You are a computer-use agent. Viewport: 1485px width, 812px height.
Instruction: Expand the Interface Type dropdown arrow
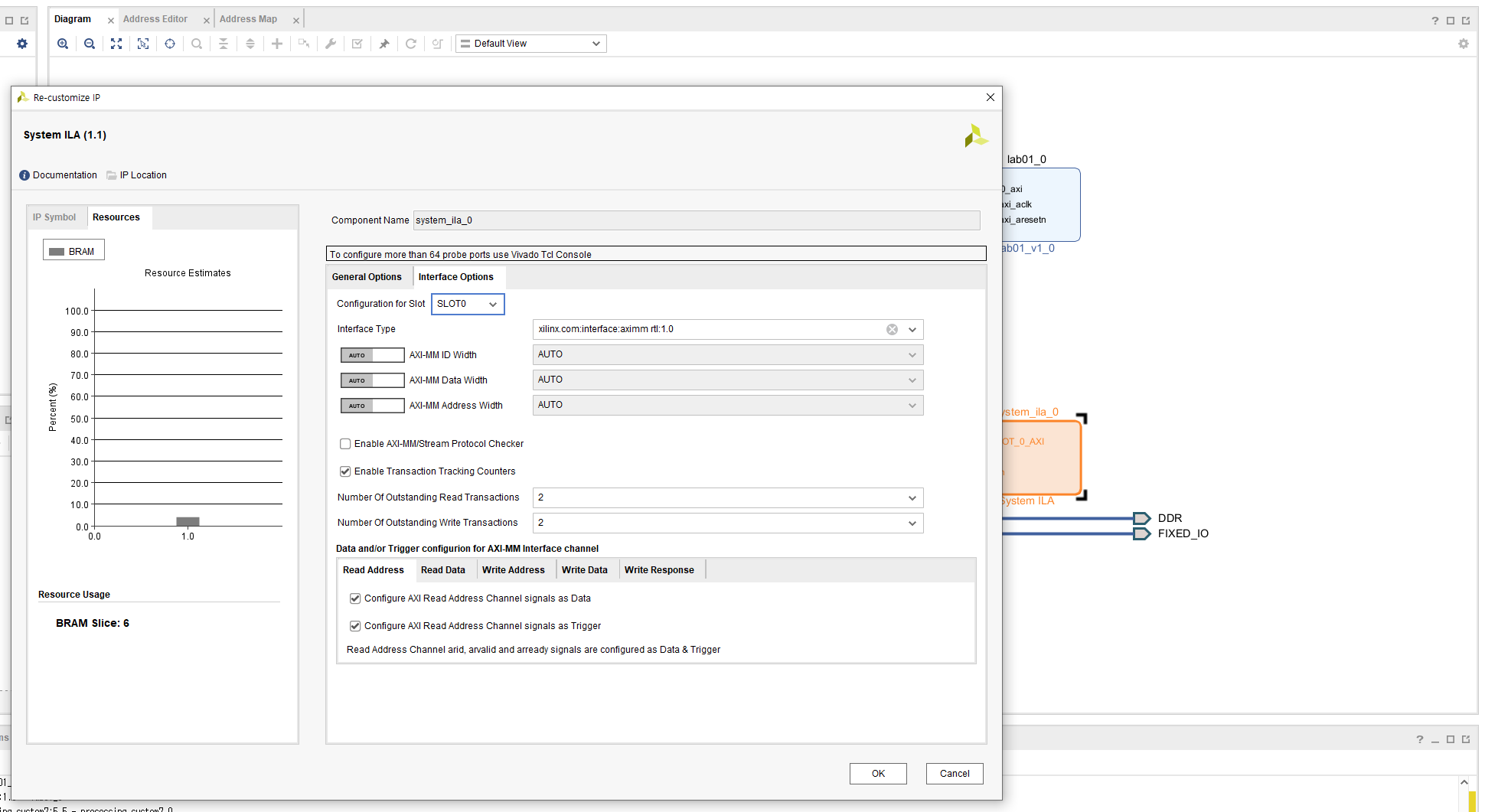tap(912, 329)
